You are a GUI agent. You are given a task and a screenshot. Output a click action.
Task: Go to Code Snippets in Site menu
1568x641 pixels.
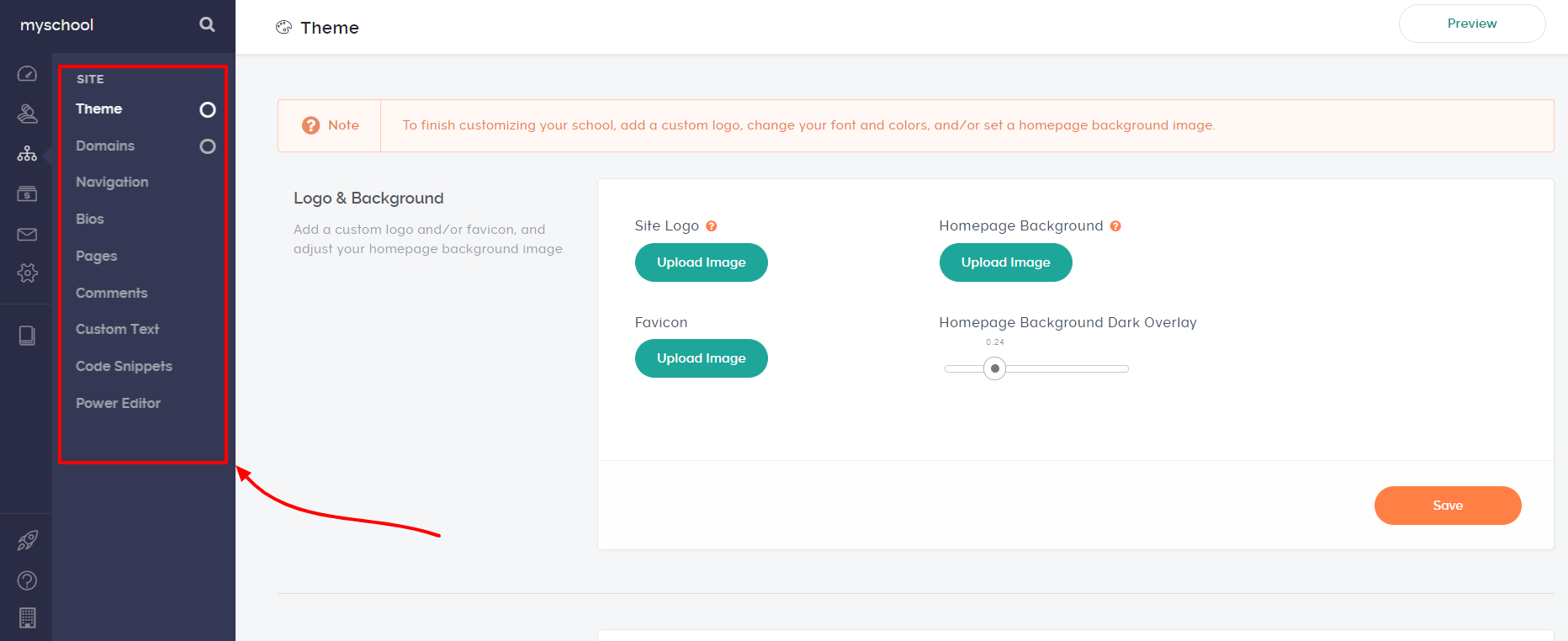coord(124,367)
